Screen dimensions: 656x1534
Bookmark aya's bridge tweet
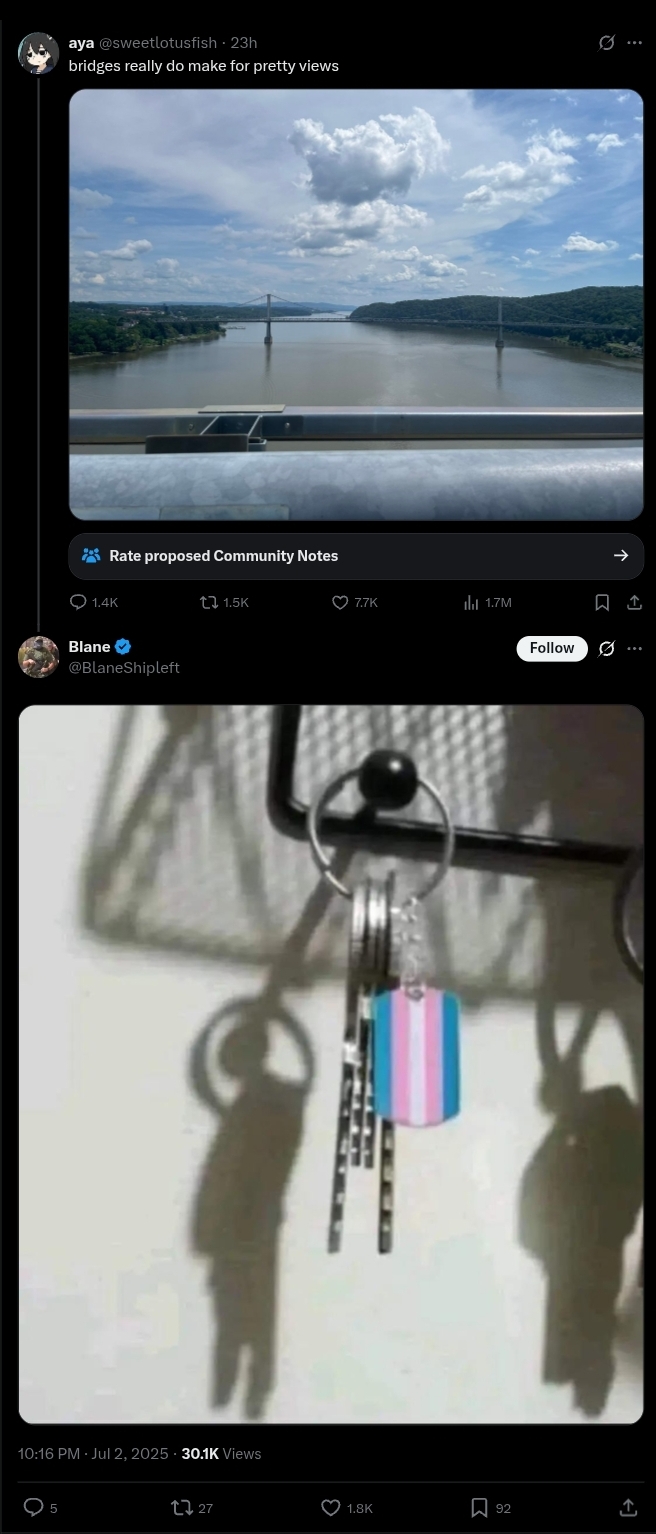click(602, 602)
